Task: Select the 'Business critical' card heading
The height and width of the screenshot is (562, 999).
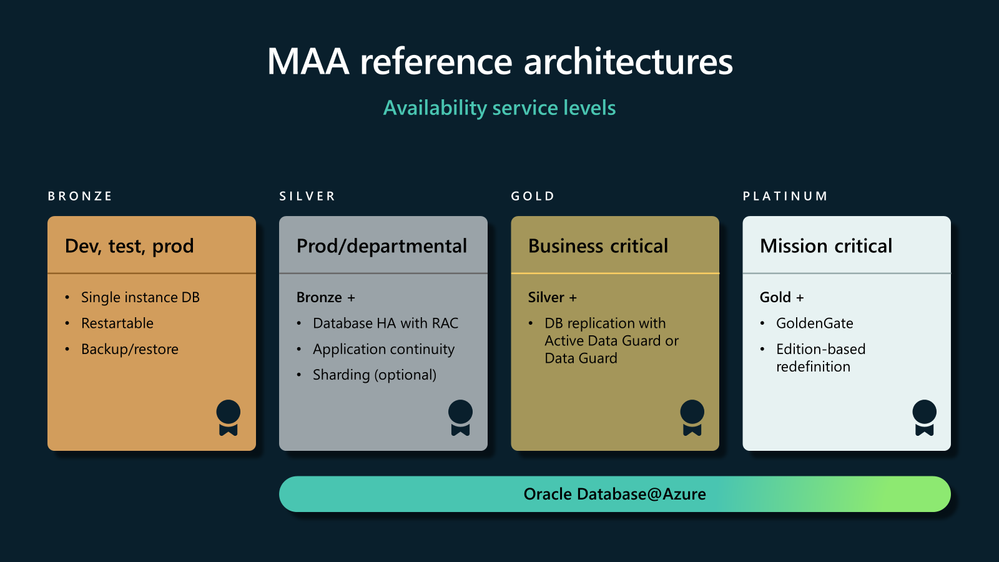Action: pos(598,246)
